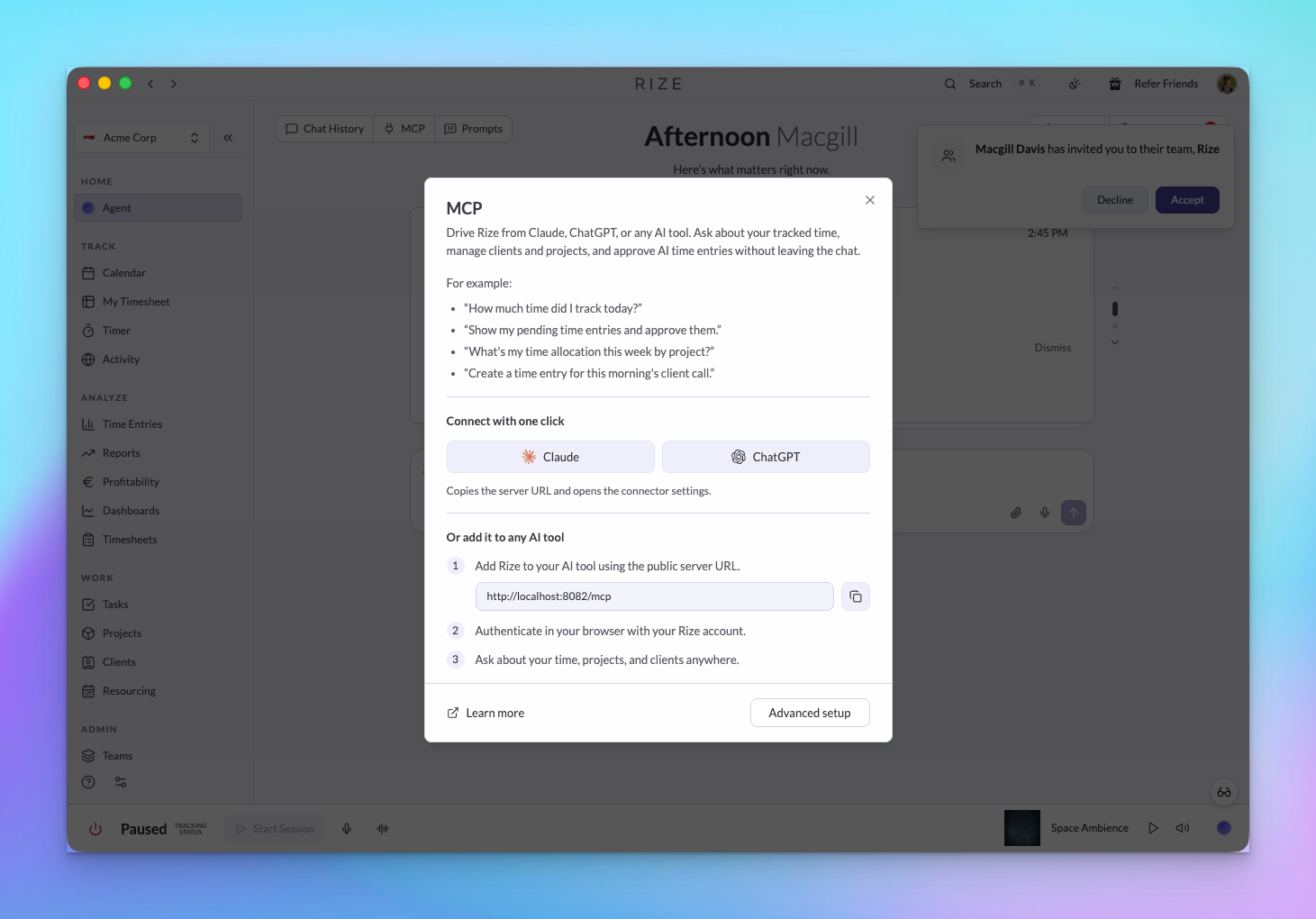The height and width of the screenshot is (919, 1316).
Task: Open Advanced setup
Action: pos(810,713)
